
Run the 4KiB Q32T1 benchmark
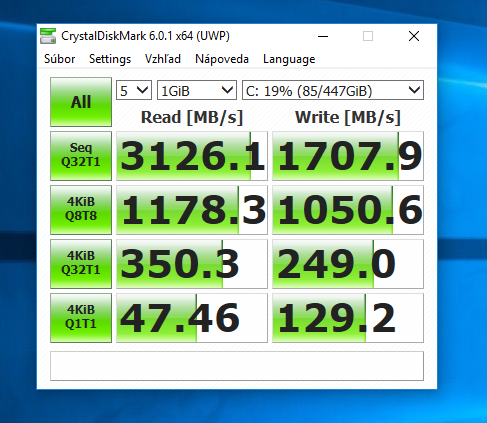[x=81, y=264]
